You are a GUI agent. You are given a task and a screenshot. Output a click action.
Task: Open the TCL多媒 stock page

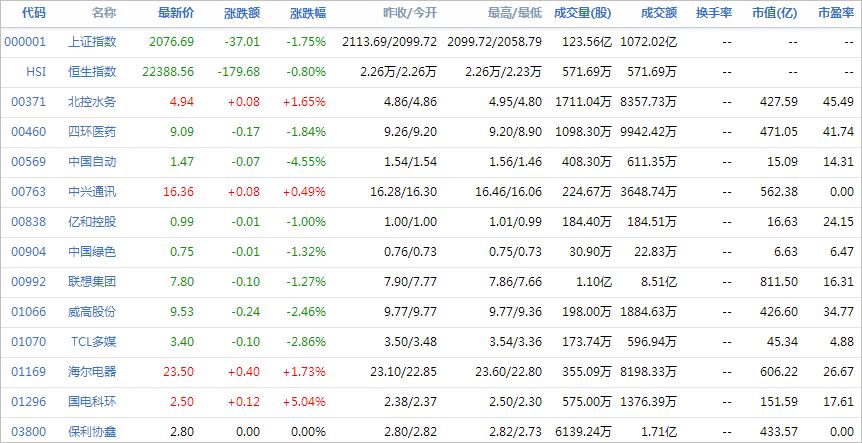pos(93,342)
